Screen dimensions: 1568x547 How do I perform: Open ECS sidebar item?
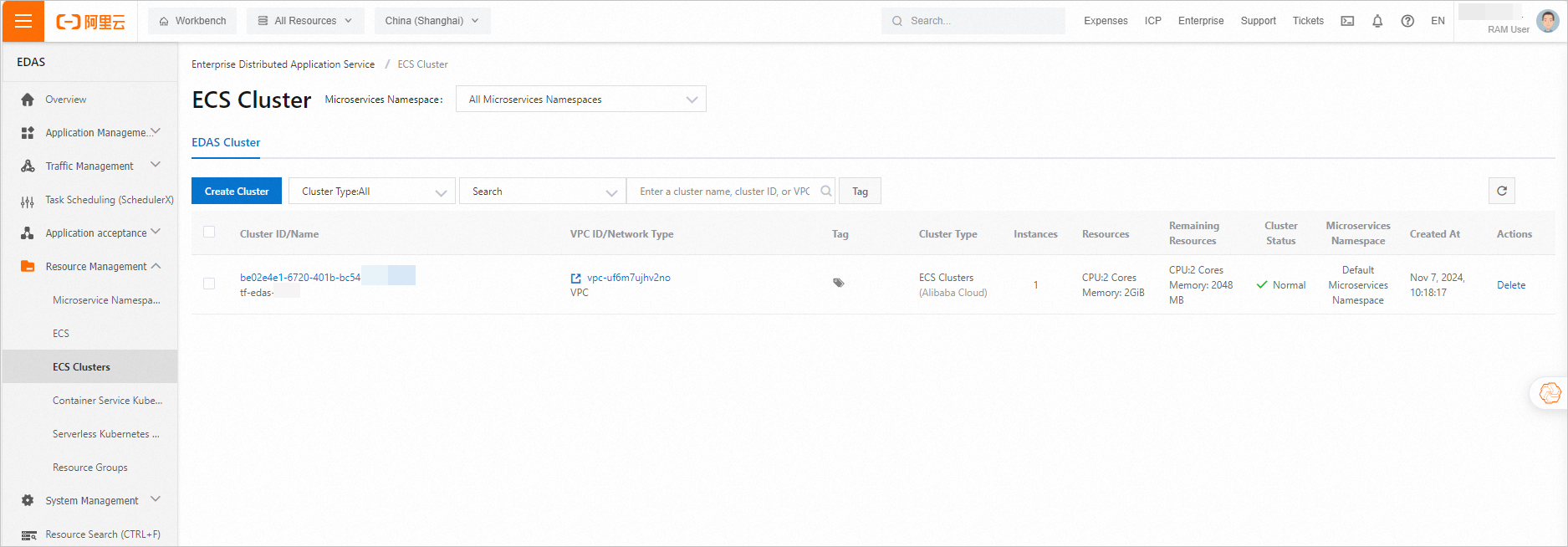tap(61, 334)
